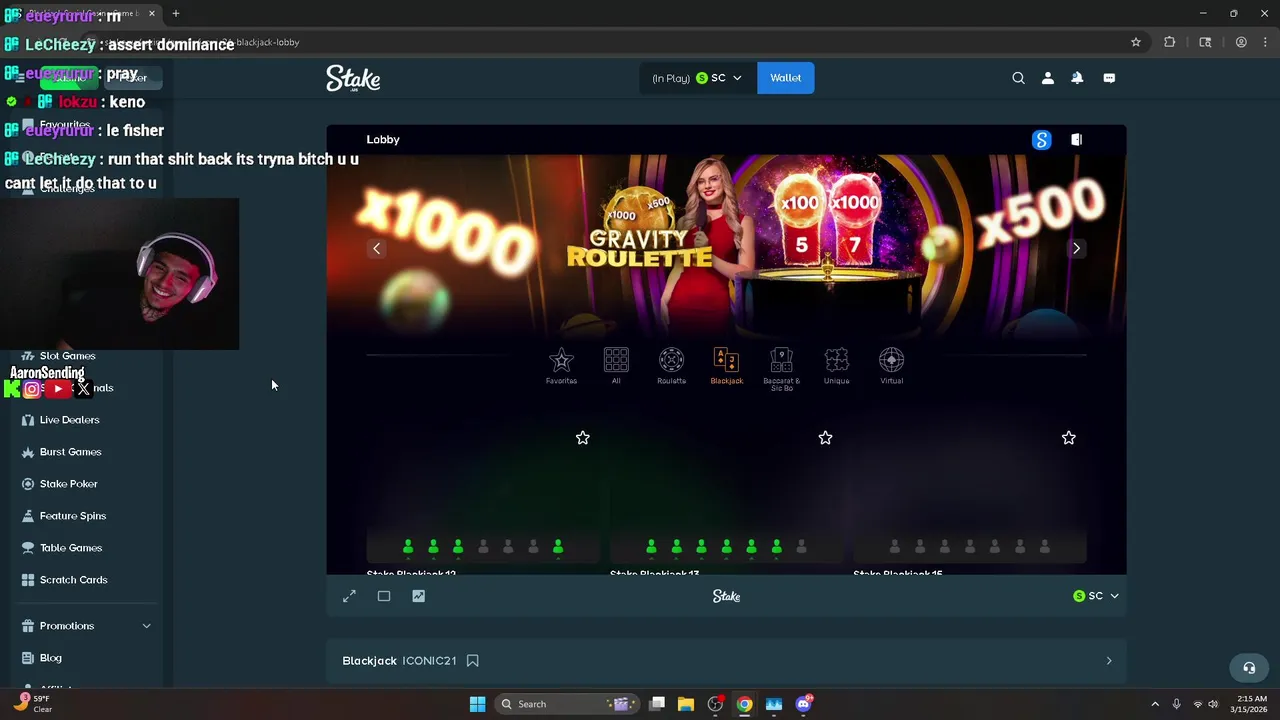Viewport: 1280px width, 720px height.
Task: Open the Stake Blackjack 13 table
Action: (726, 500)
